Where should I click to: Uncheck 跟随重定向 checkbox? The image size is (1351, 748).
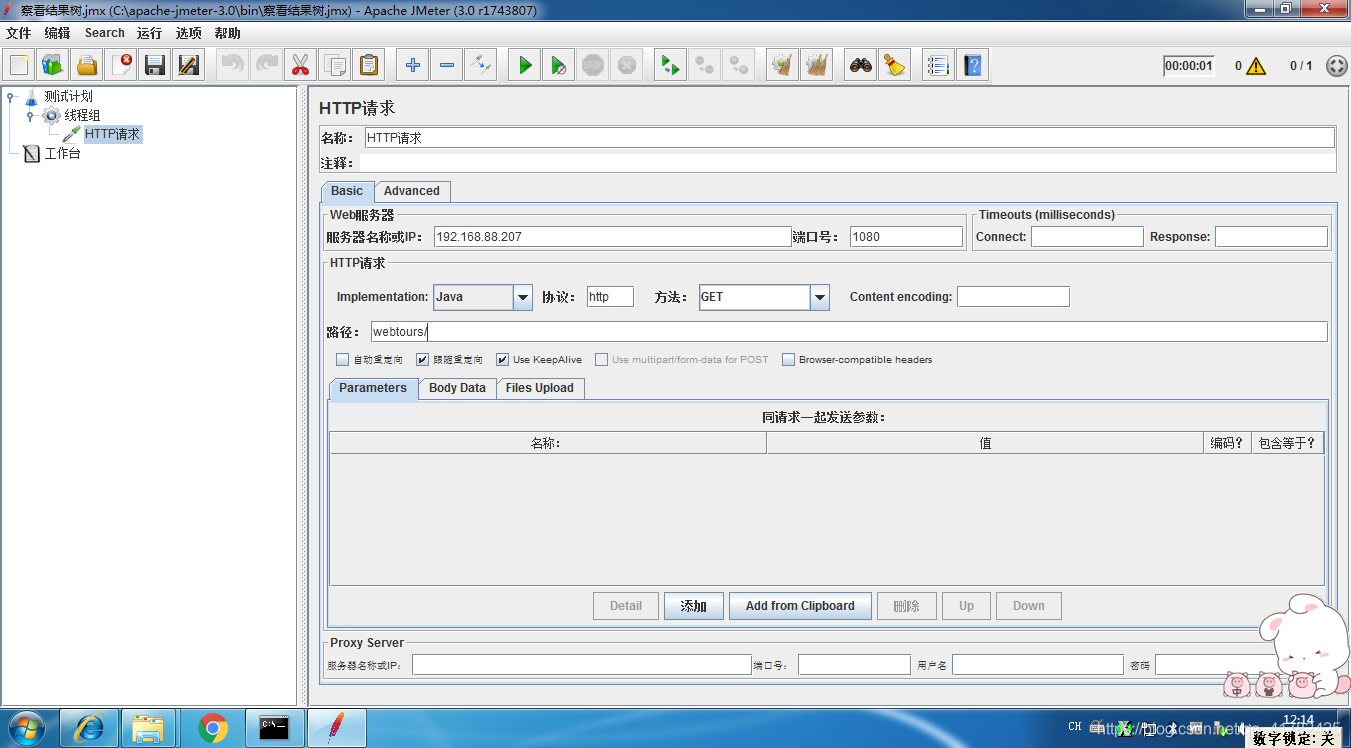click(423, 360)
